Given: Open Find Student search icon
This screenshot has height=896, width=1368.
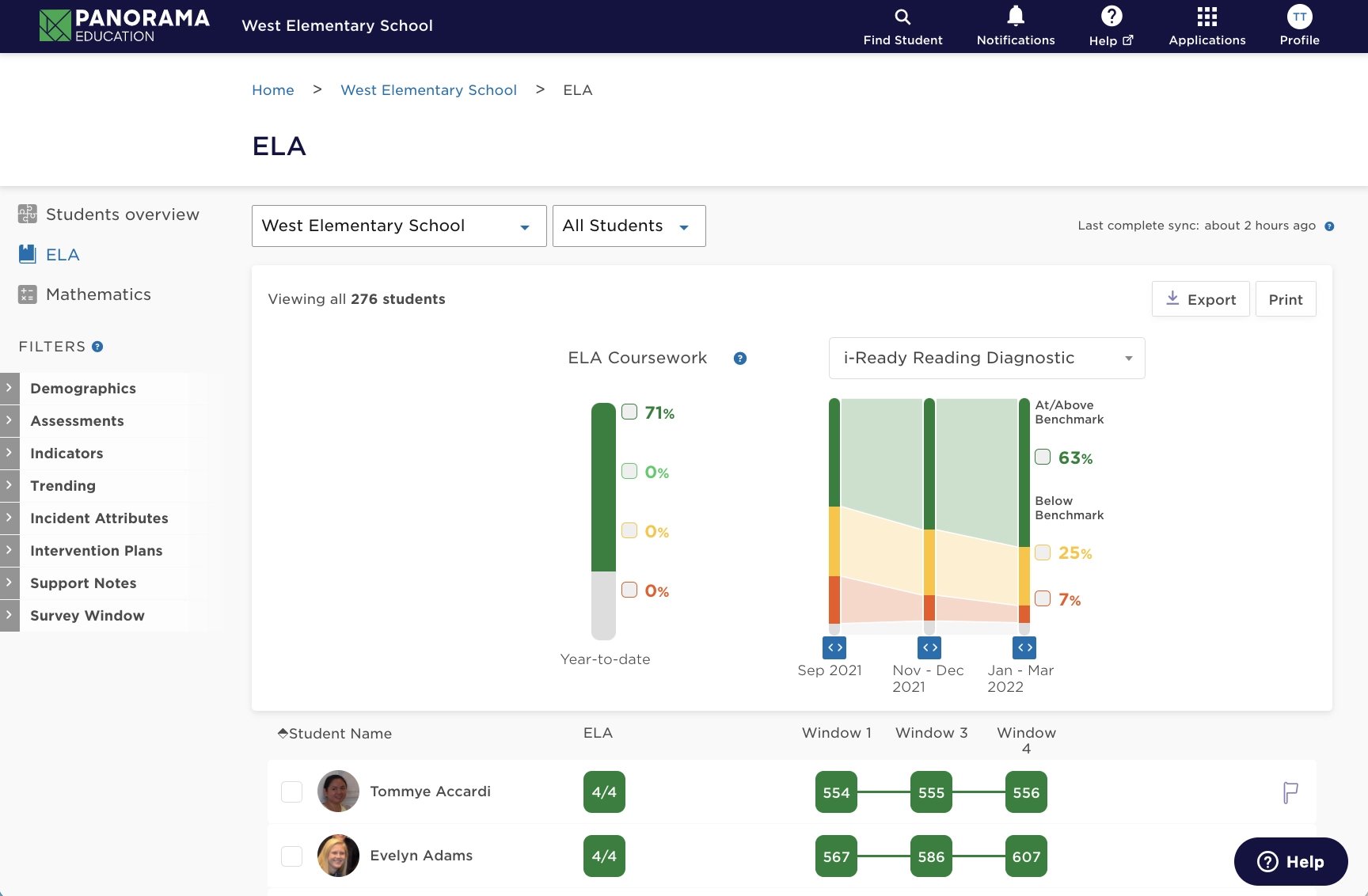Looking at the screenshot, I should [x=902, y=17].
